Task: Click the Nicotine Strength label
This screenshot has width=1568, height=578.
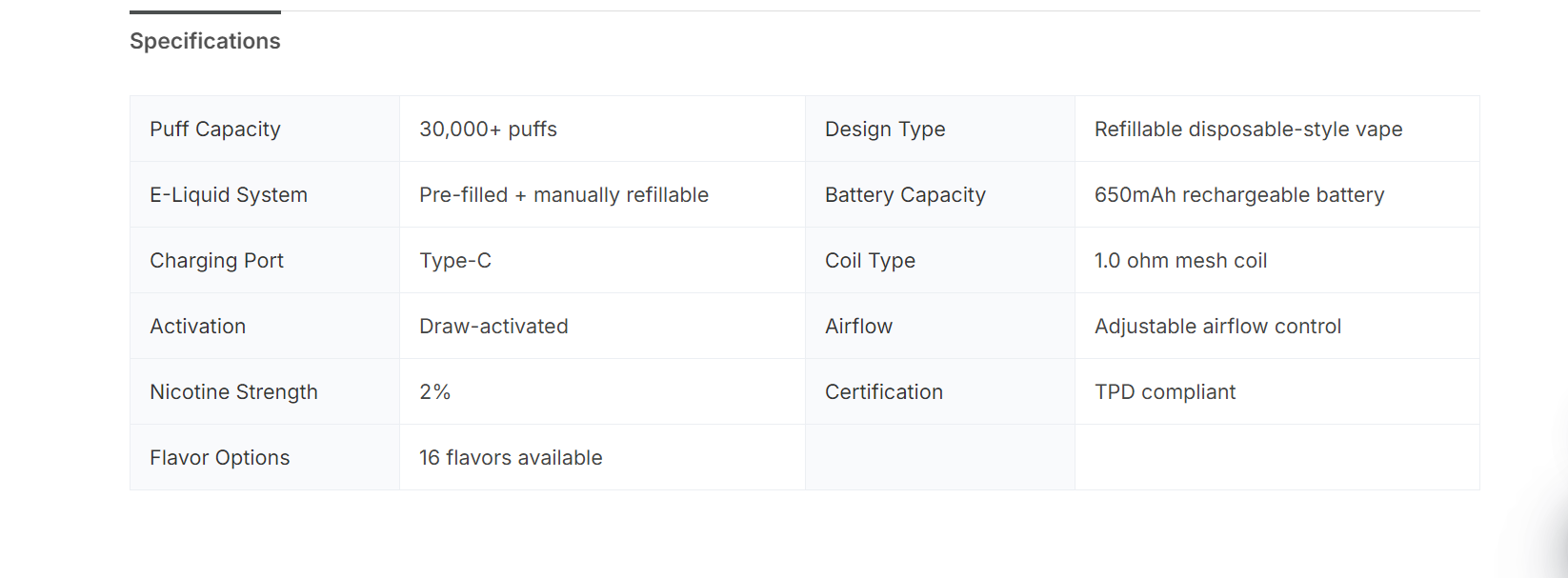Action: point(233,392)
